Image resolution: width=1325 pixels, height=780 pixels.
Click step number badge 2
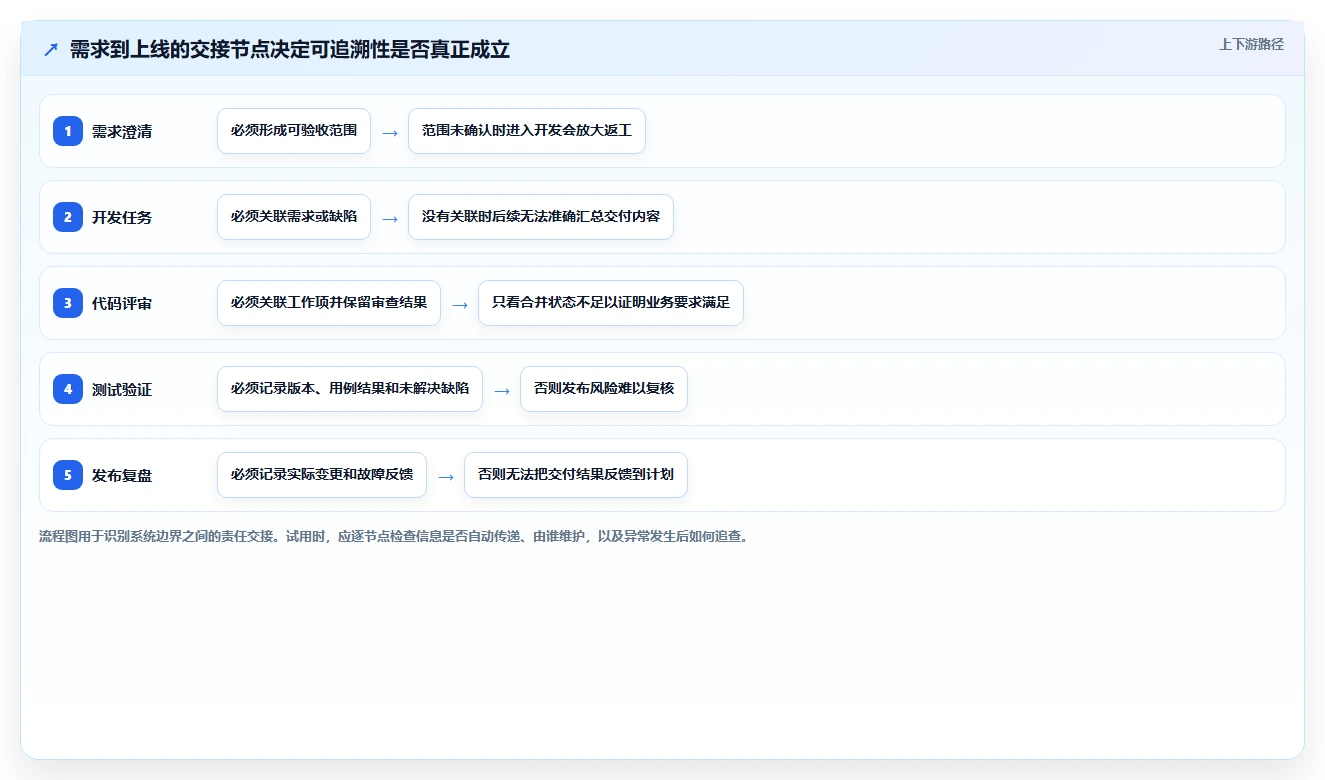(68, 217)
